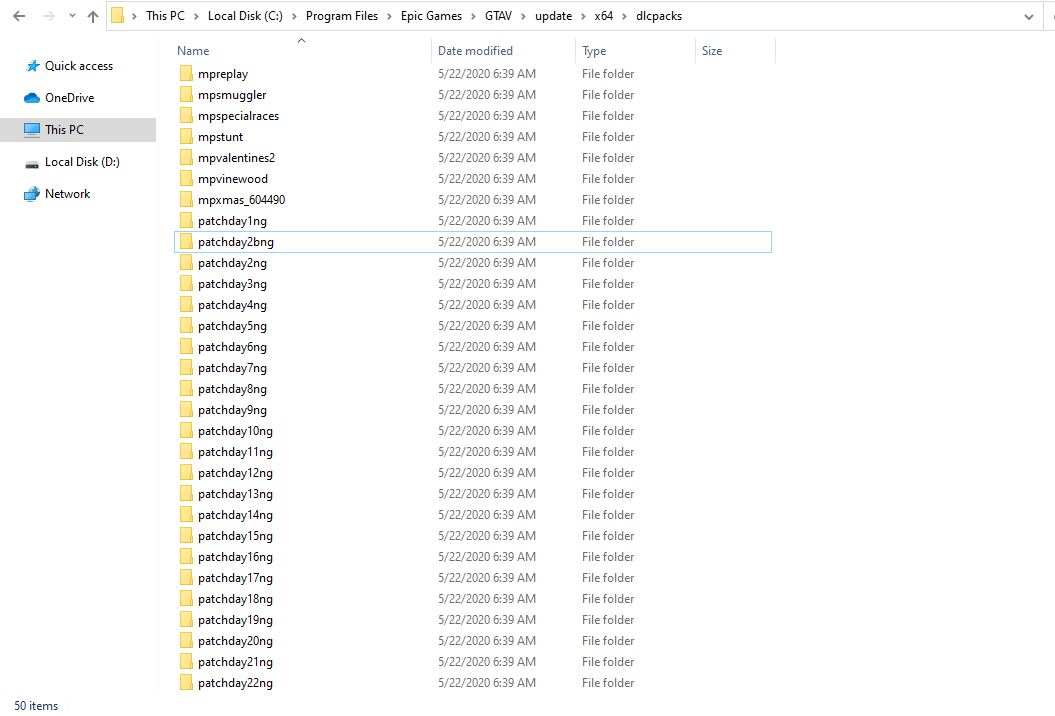Expand chevron after "Epic Games" breadcrumb
This screenshot has width=1055, height=716.
(473, 16)
